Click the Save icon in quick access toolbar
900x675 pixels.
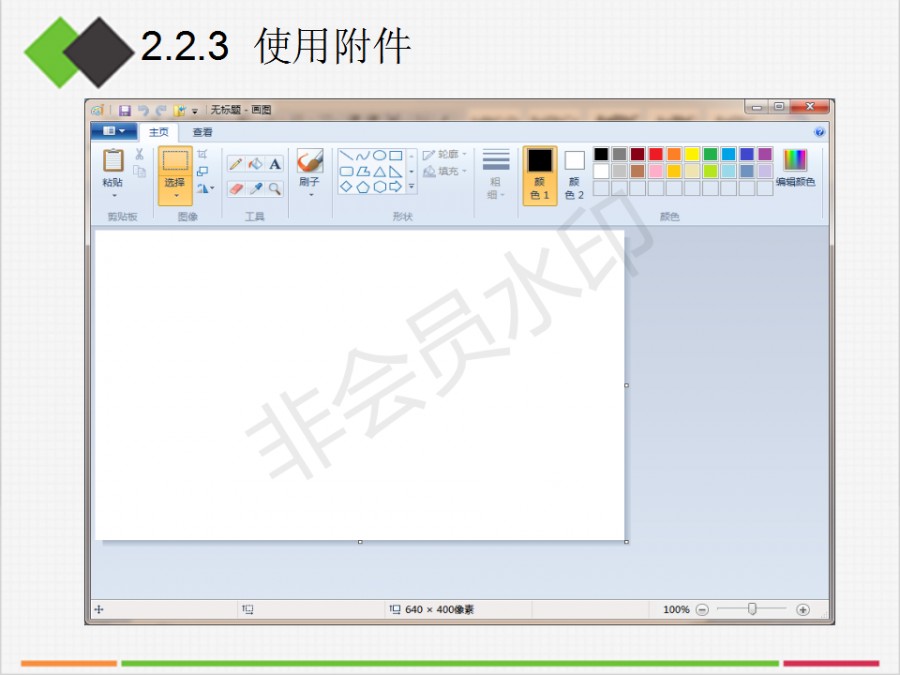[x=125, y=110]
